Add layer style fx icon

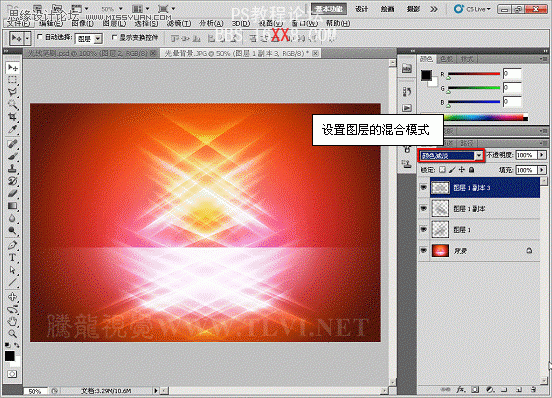460,390
